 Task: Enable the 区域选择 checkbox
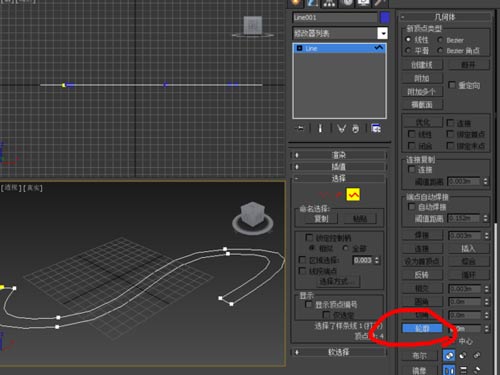302,260
